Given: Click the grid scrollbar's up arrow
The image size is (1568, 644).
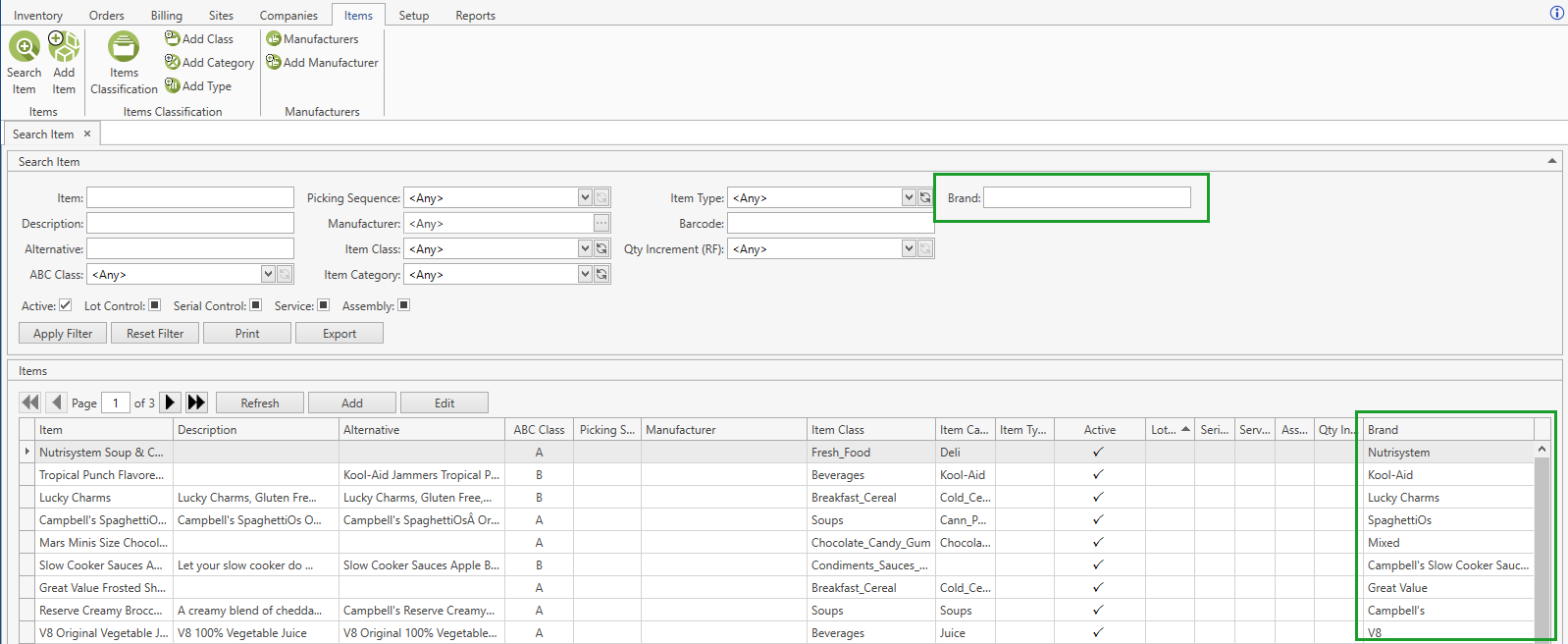Looking at the screenshot, I should [x=1542, y=449].
